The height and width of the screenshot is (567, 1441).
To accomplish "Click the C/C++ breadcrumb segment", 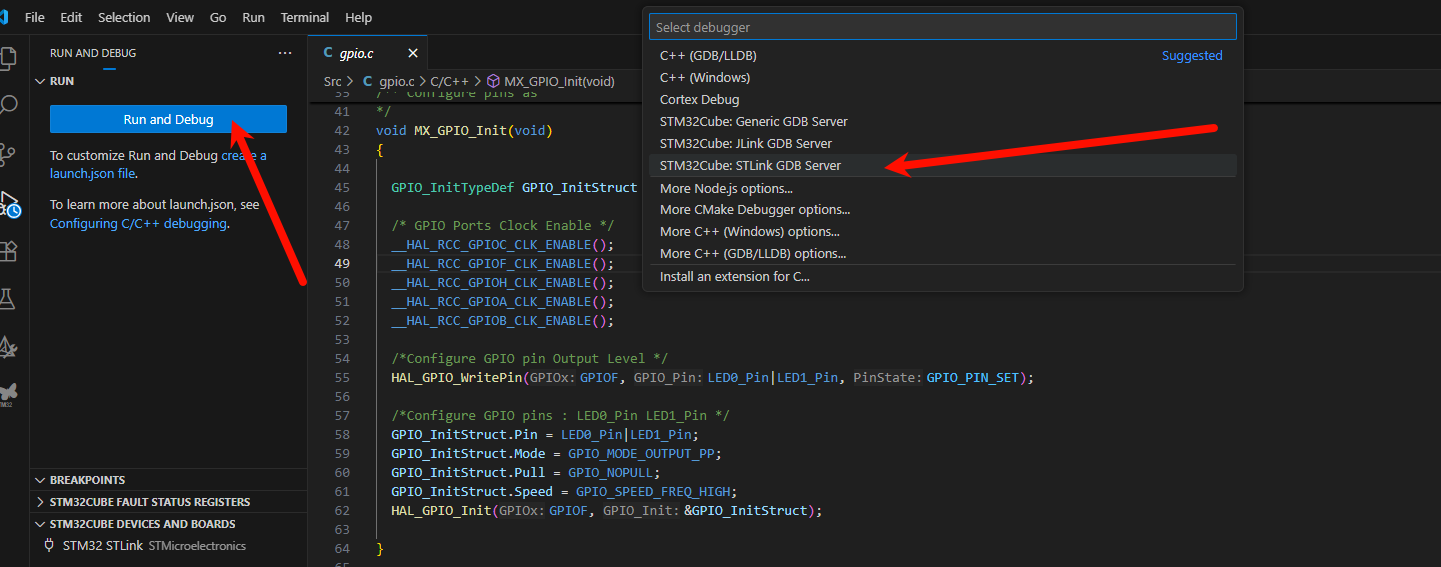I will pyautogui.click(x=449, y=81).
